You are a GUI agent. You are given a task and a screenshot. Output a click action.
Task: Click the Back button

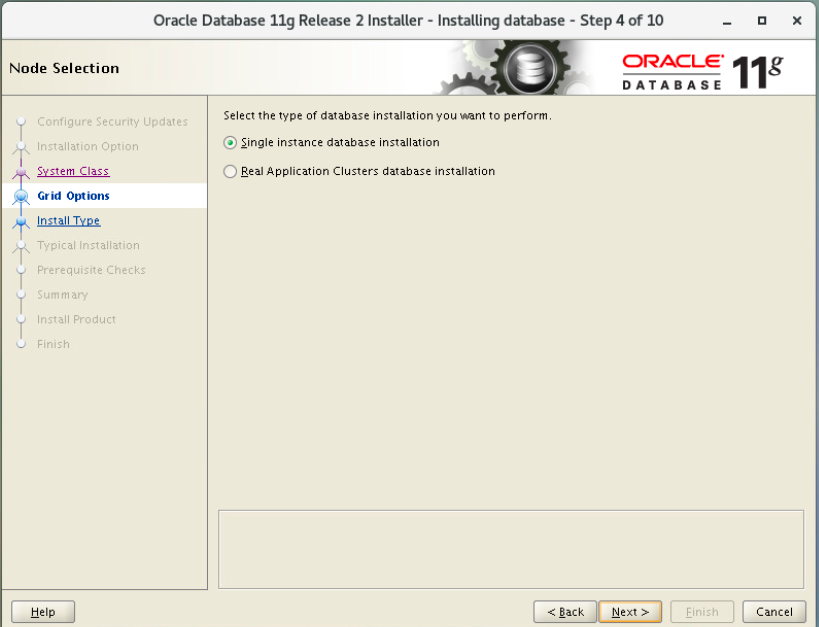coord(565,611)
